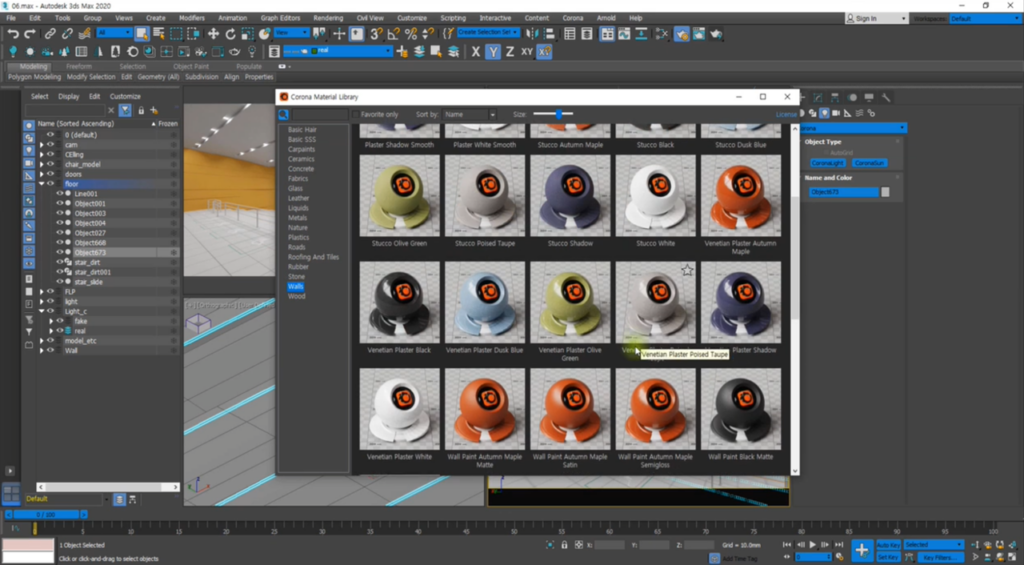This screenshot has height=565, width=1024.
Task: Open the object color swatch
Action: tap(885, 192)
